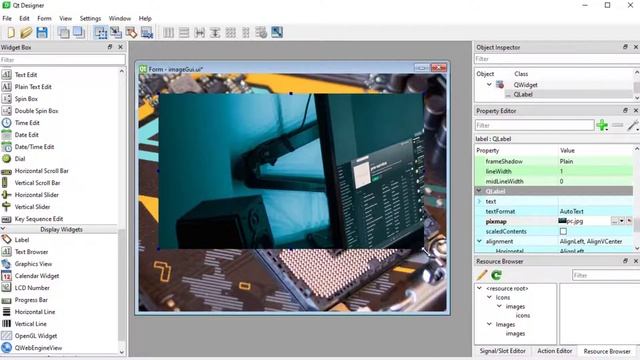Image resolution: width=640 pixels, height=360 pixels.
Task: Apply the Lay Out in a Grid icon
Action: coord(231,32)
